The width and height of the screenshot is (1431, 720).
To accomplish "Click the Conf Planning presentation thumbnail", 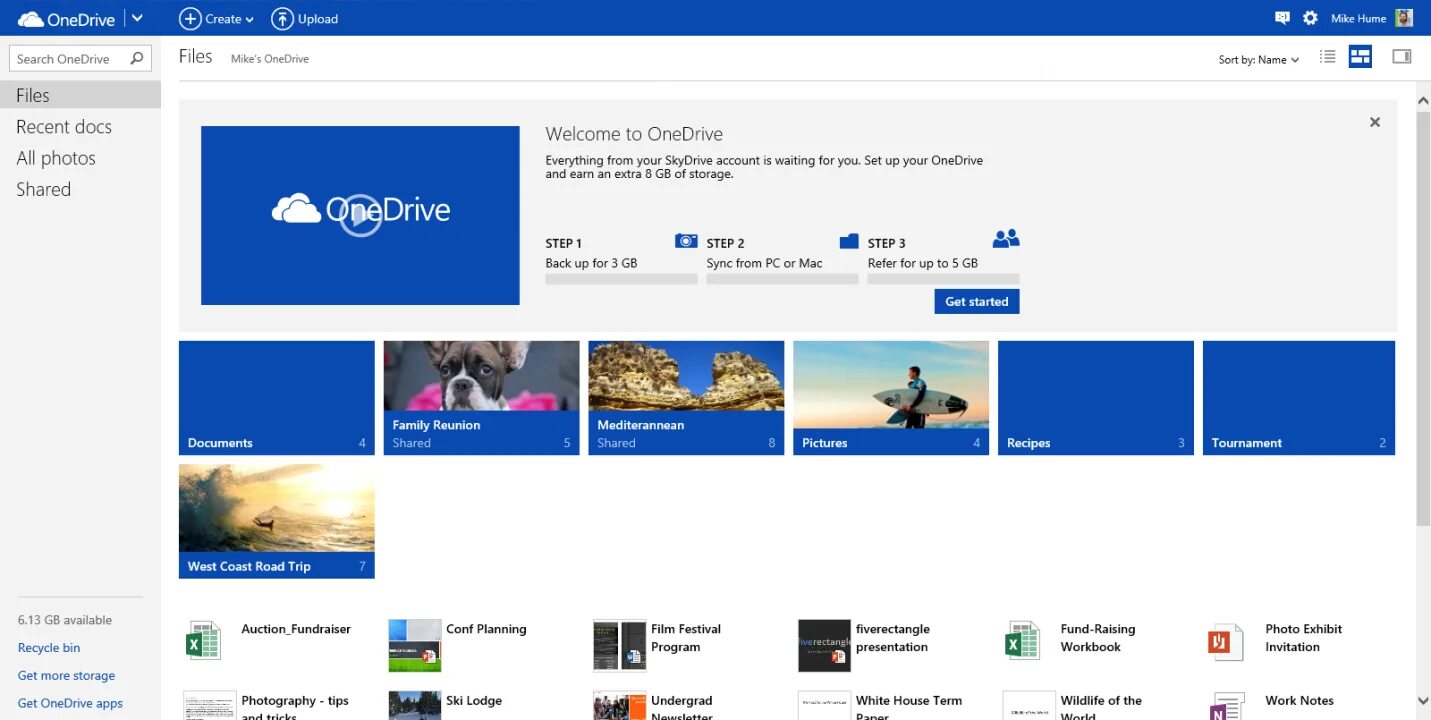I will 415,645.
